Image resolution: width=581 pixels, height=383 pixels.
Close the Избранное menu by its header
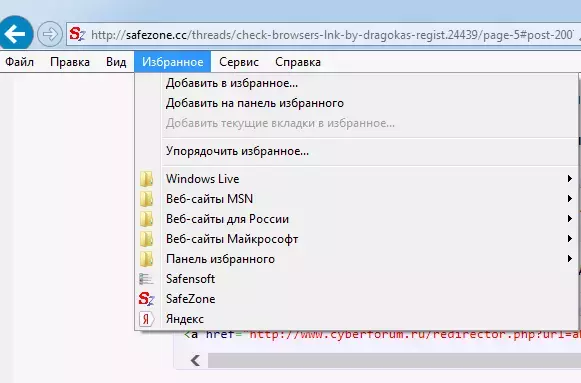click(x=173, y=62)
